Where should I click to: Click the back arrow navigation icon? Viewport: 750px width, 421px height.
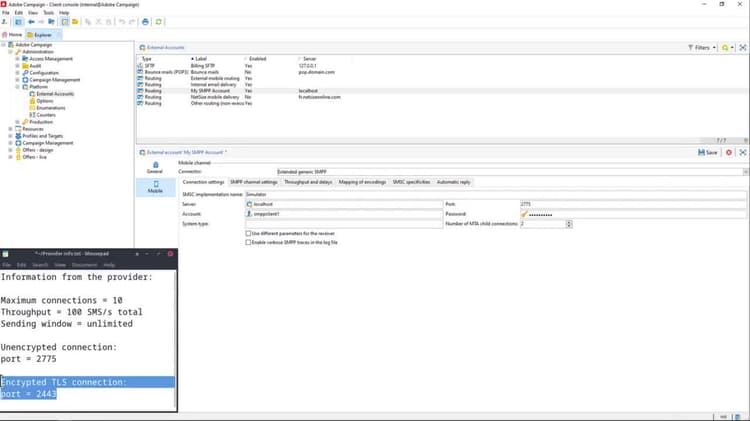tap(31, 22)
